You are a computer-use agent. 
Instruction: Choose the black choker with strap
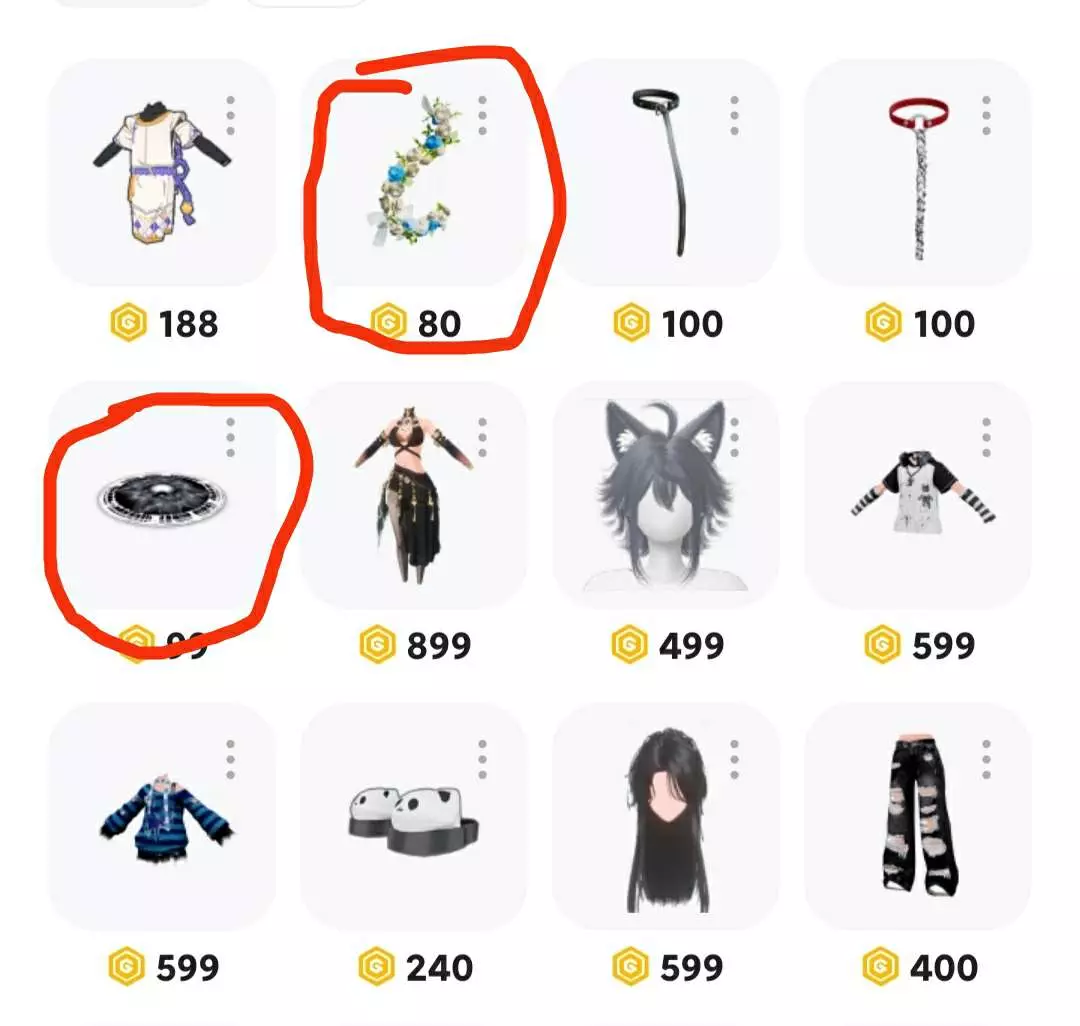[666, 172]
